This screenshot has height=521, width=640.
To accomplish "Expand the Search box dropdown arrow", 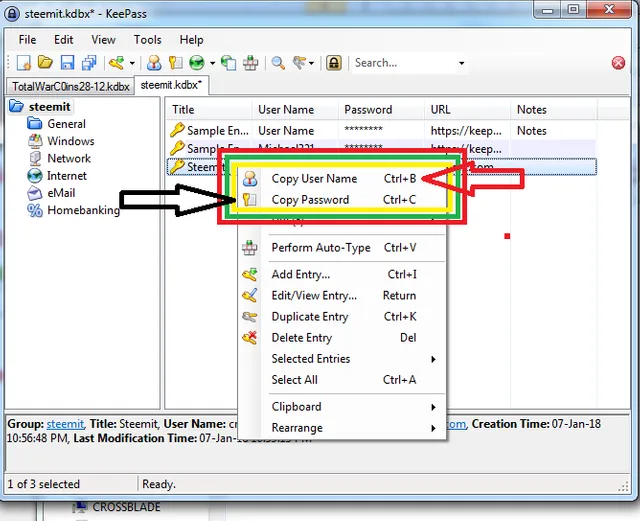I will [462, 63].
